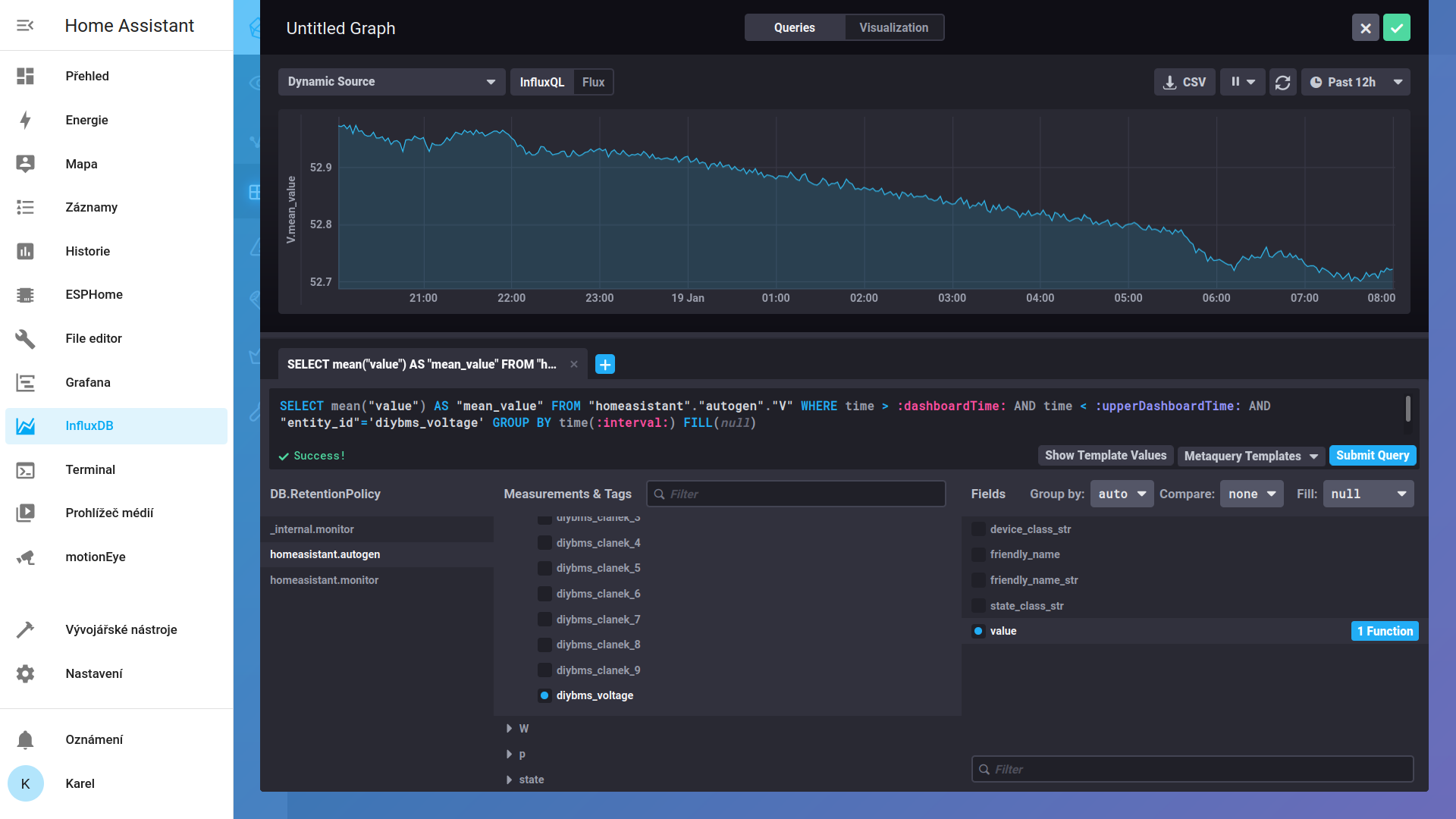The width and height of the screenshot is (1456, 819).
Task: Deselect diybms_voltage tag
Action: tap(544, 695)
